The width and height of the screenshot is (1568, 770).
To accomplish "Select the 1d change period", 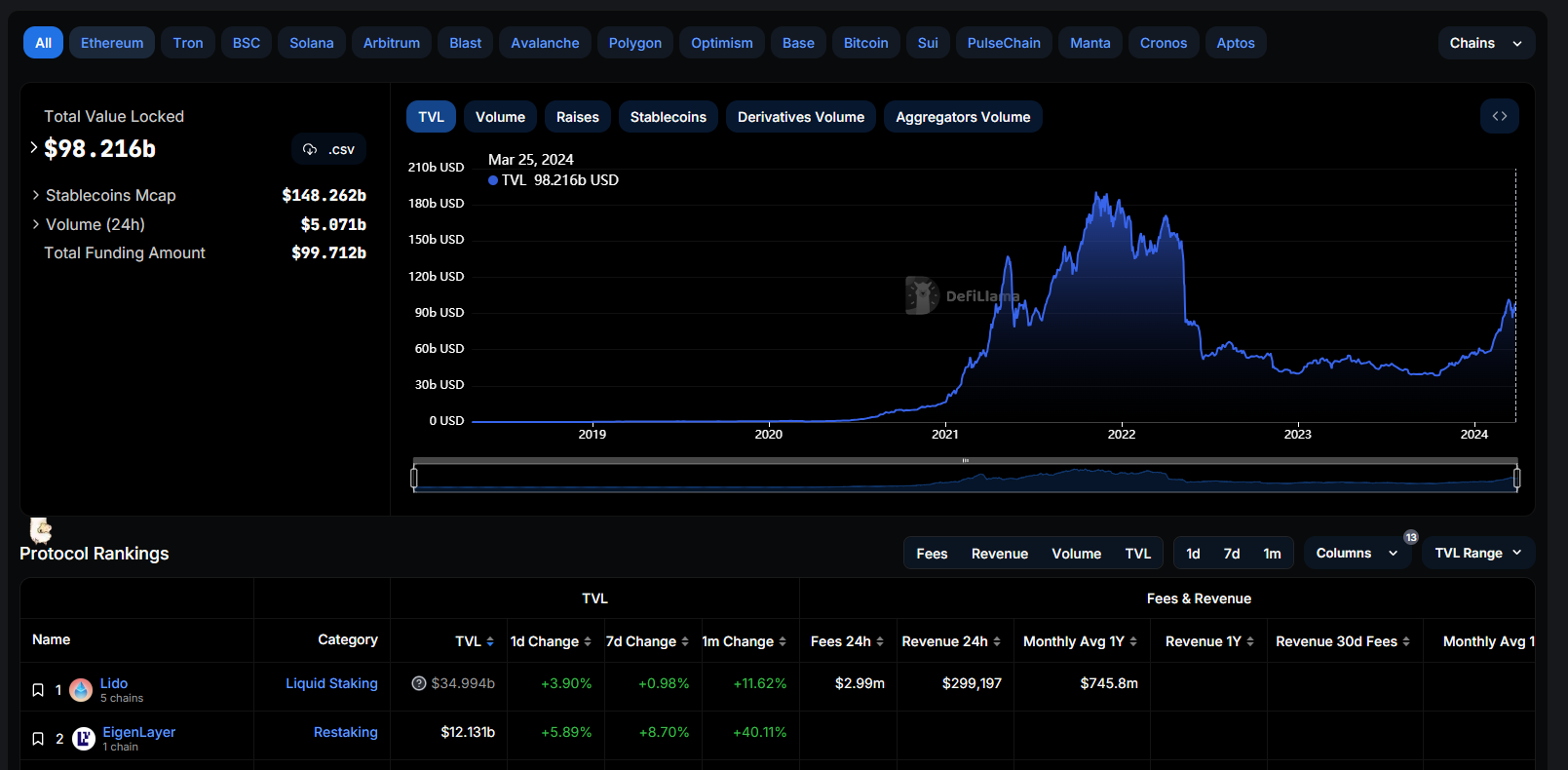I will [1193, 554].
